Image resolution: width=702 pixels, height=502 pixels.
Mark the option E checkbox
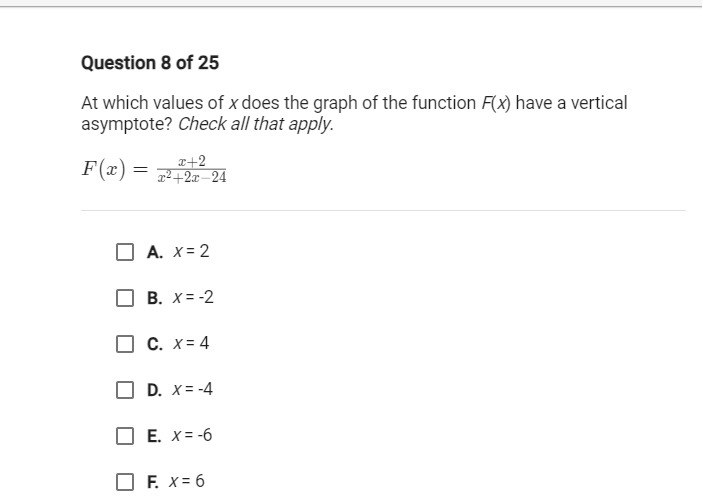124,436
